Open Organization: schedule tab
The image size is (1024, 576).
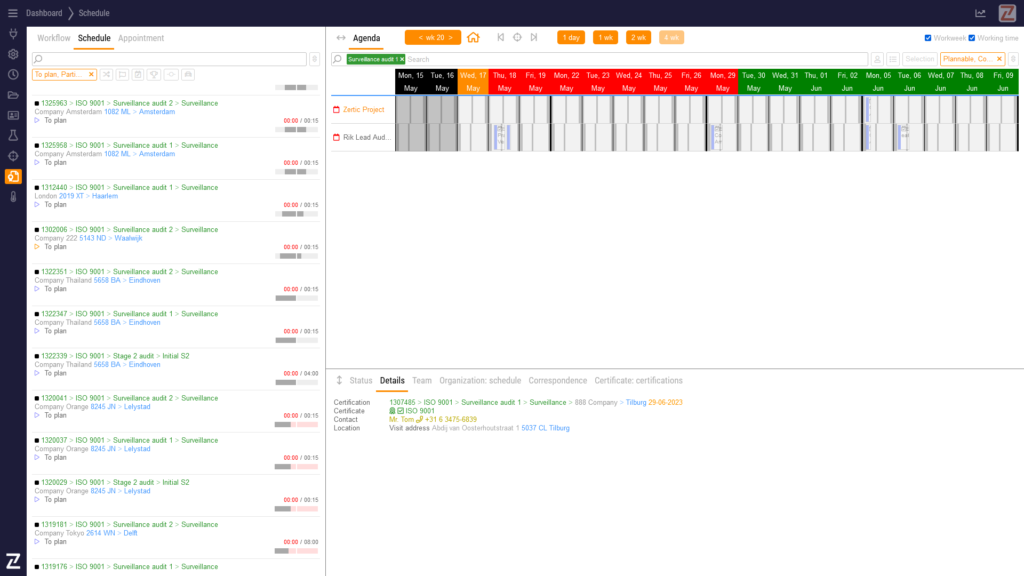point(480,381)
